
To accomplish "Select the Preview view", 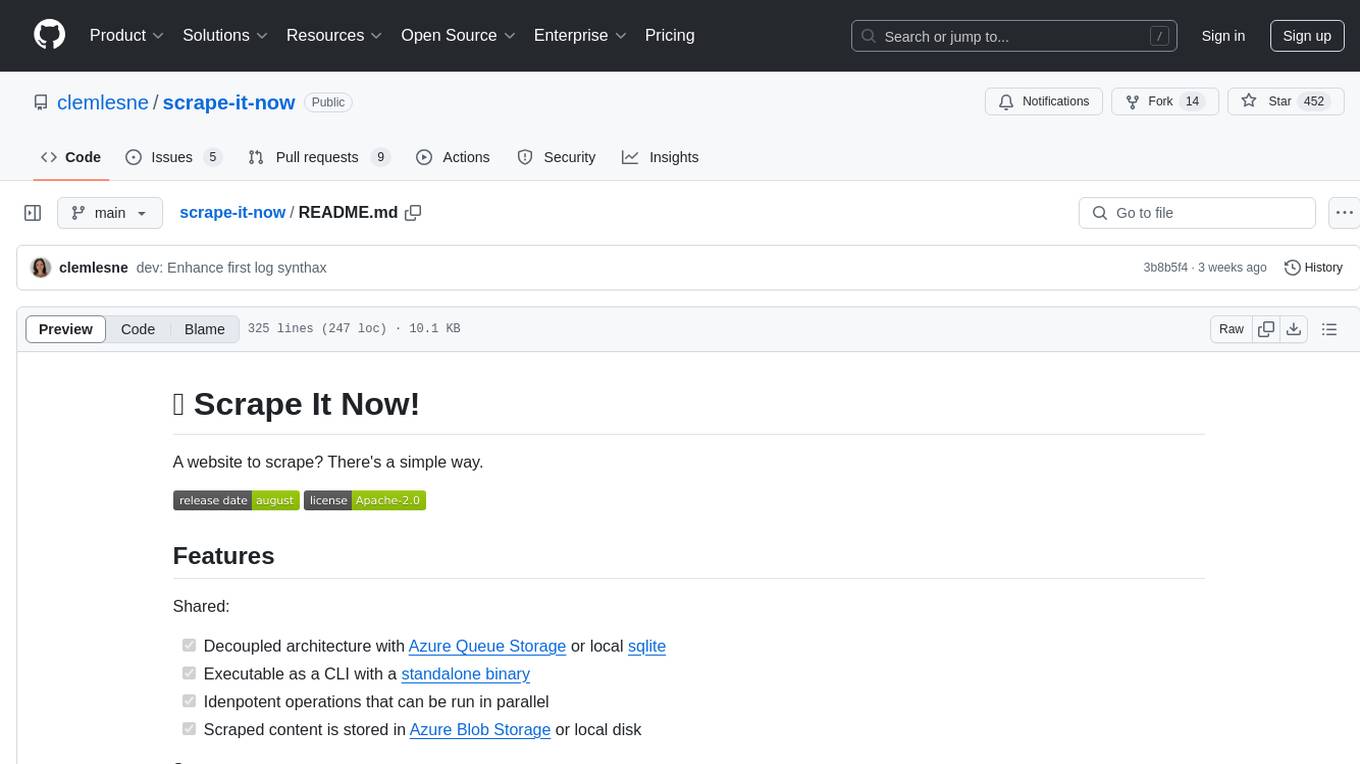I will (66, 329).
